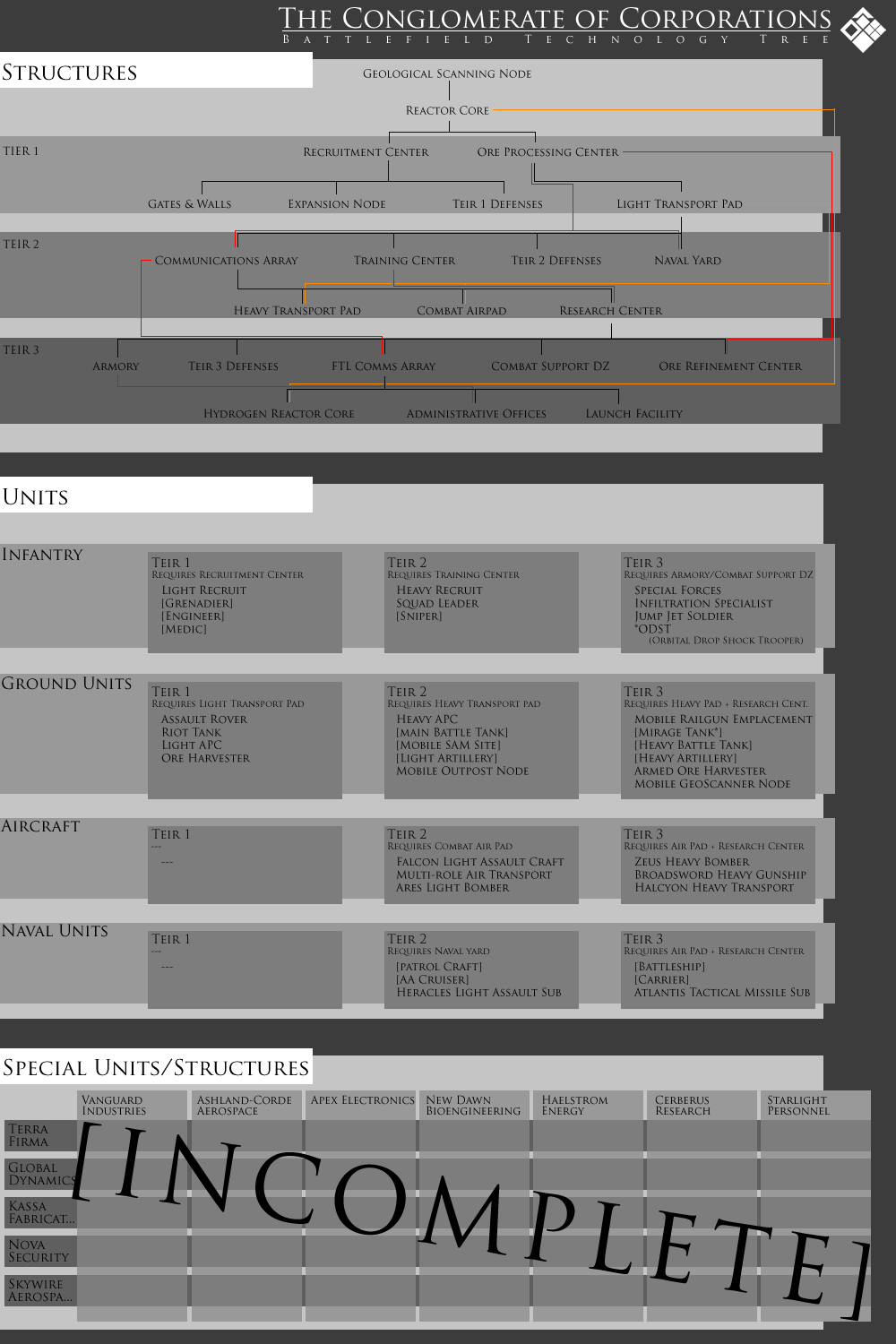This screenshot has height=1344, width=896.
Task: Click the Armory node
Action: click(x=116, y=366)
